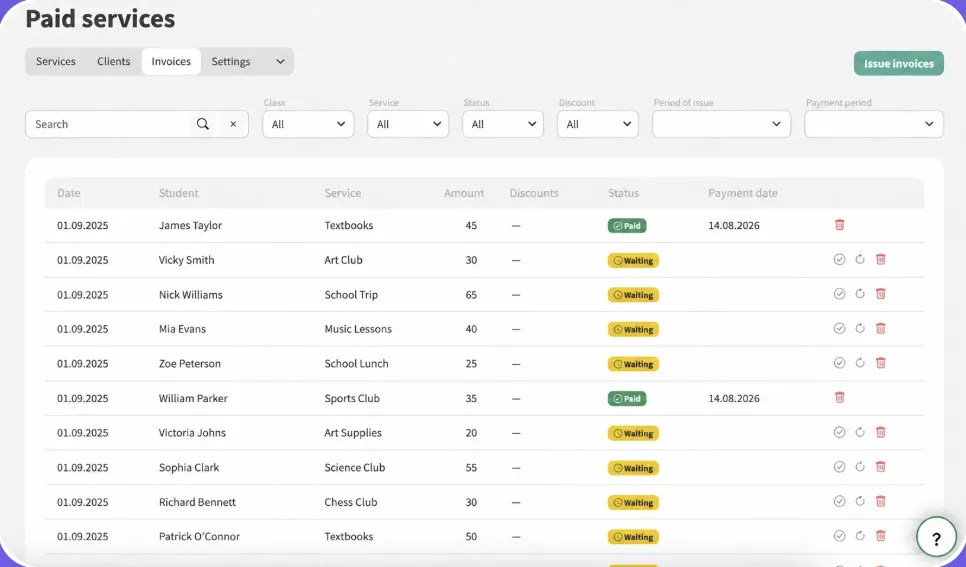
Task: Click the Status column header
Action: pyautogui.click(x=623, y=193)
